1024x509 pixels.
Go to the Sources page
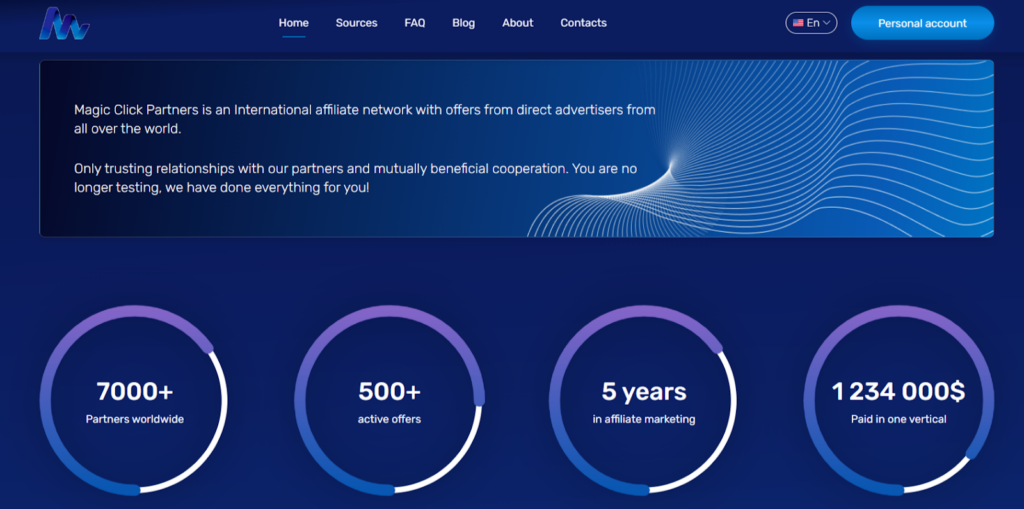tap(356, 23)
